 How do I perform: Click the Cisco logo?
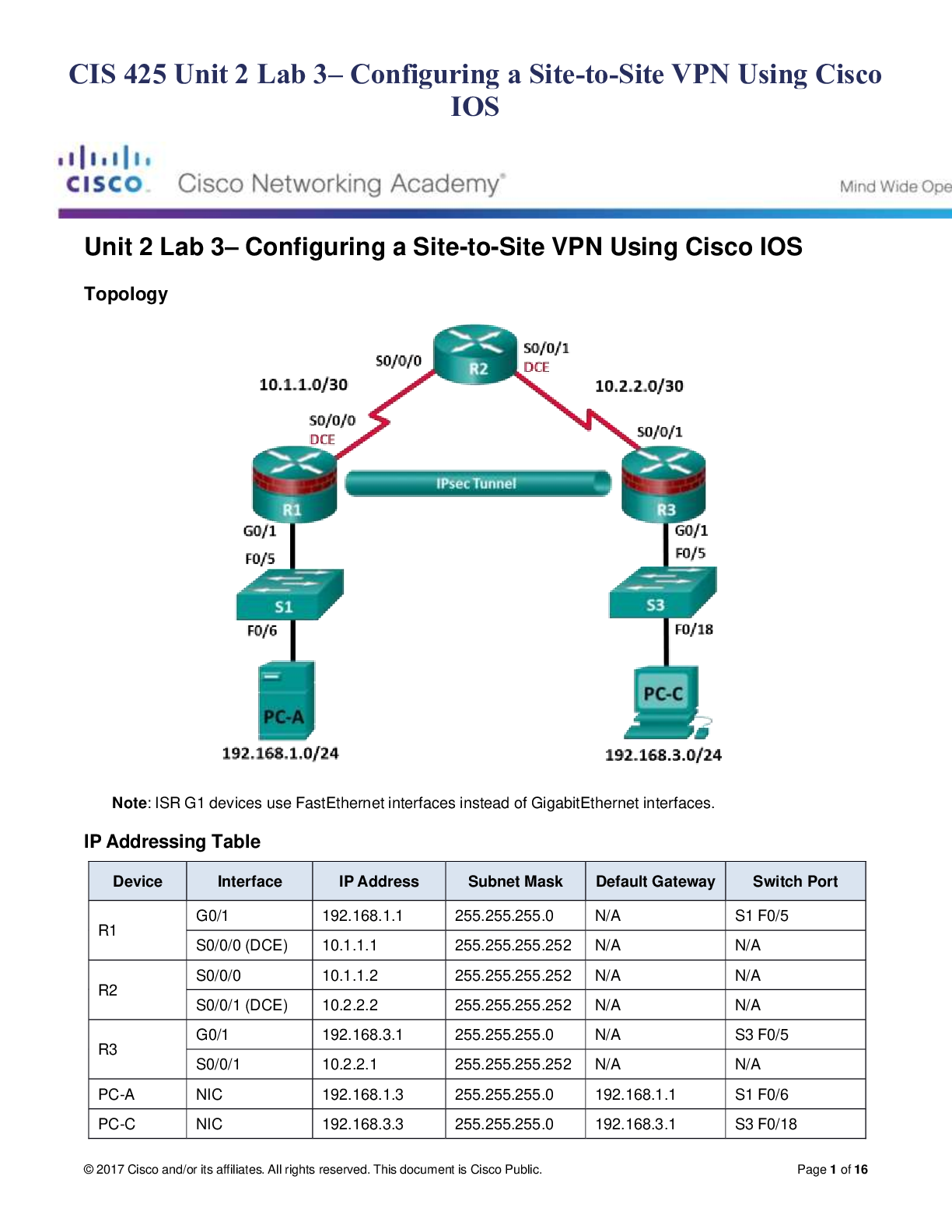(x=104, y=169)
